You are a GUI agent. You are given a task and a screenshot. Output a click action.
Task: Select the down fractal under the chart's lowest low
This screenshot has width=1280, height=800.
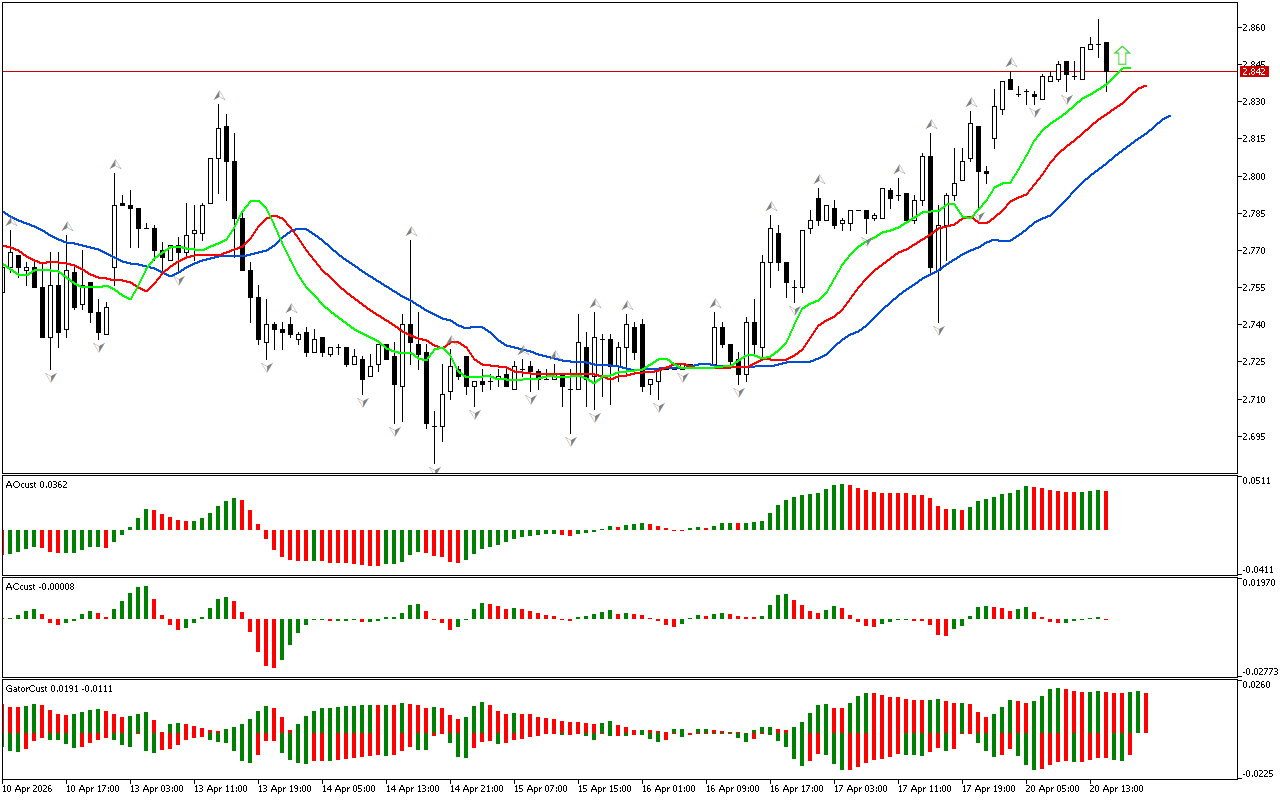click(x=435, y=469)
